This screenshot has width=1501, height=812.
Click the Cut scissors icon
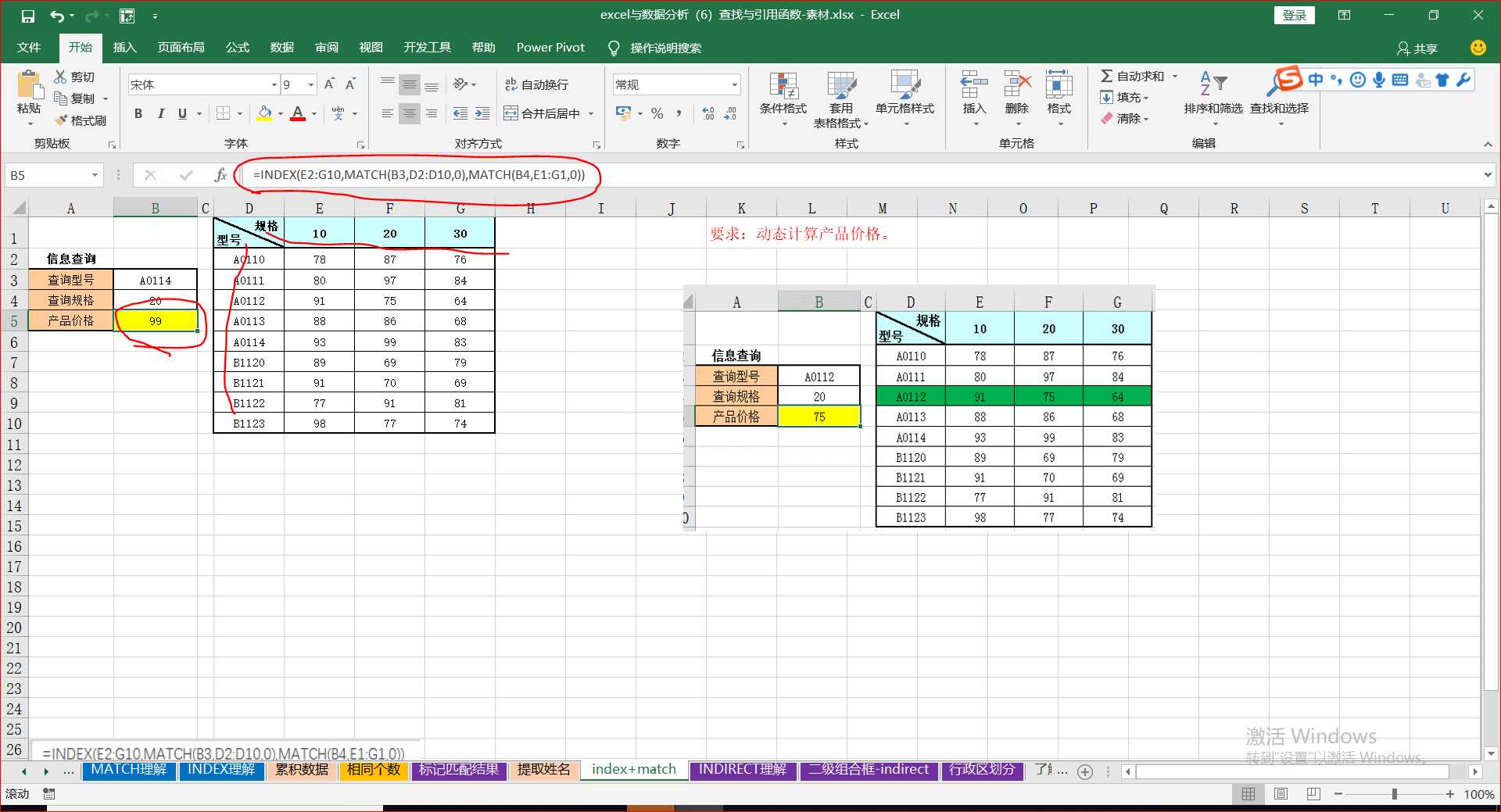(60, 77)
